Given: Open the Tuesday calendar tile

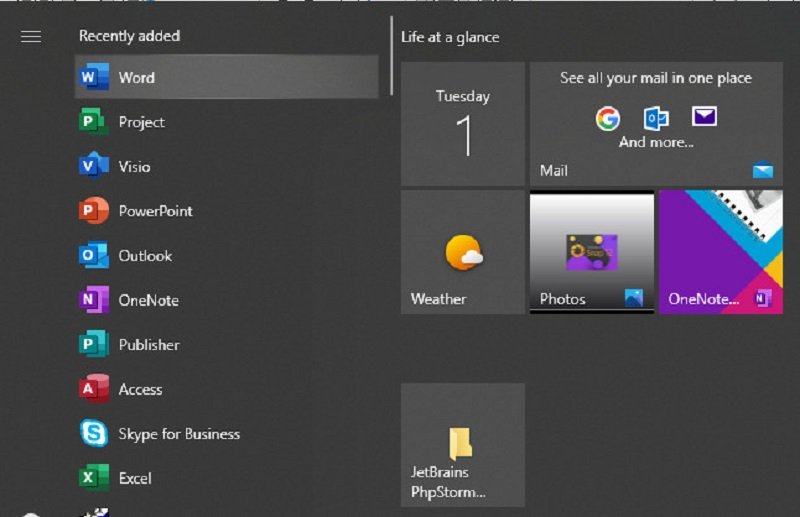Looking at the screenshot, I should click(x=463, y=124).
